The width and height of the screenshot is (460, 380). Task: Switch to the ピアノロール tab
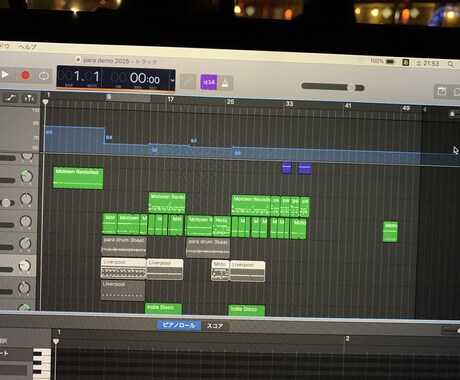click(179, 325)
